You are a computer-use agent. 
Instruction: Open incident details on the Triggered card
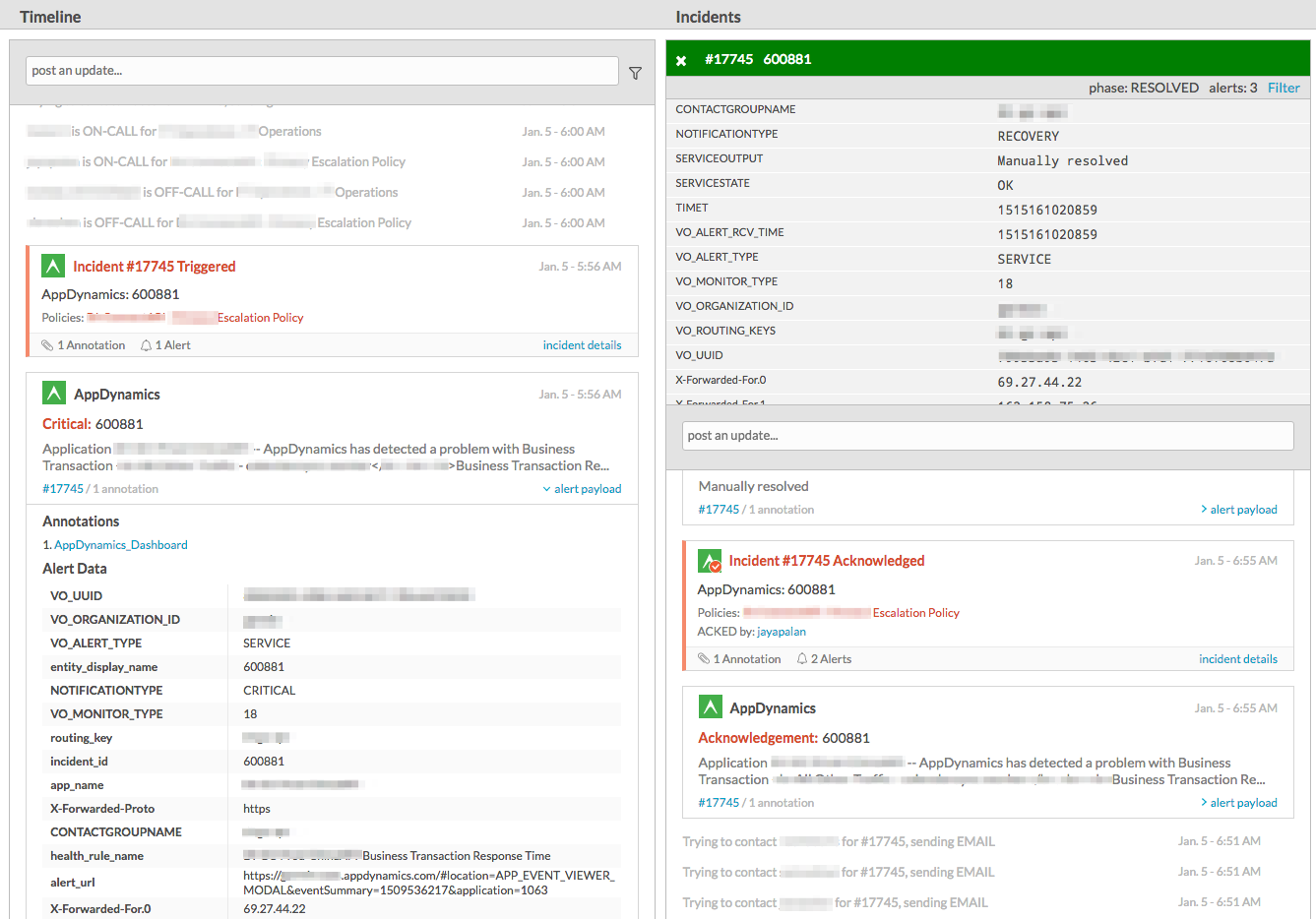582,345
